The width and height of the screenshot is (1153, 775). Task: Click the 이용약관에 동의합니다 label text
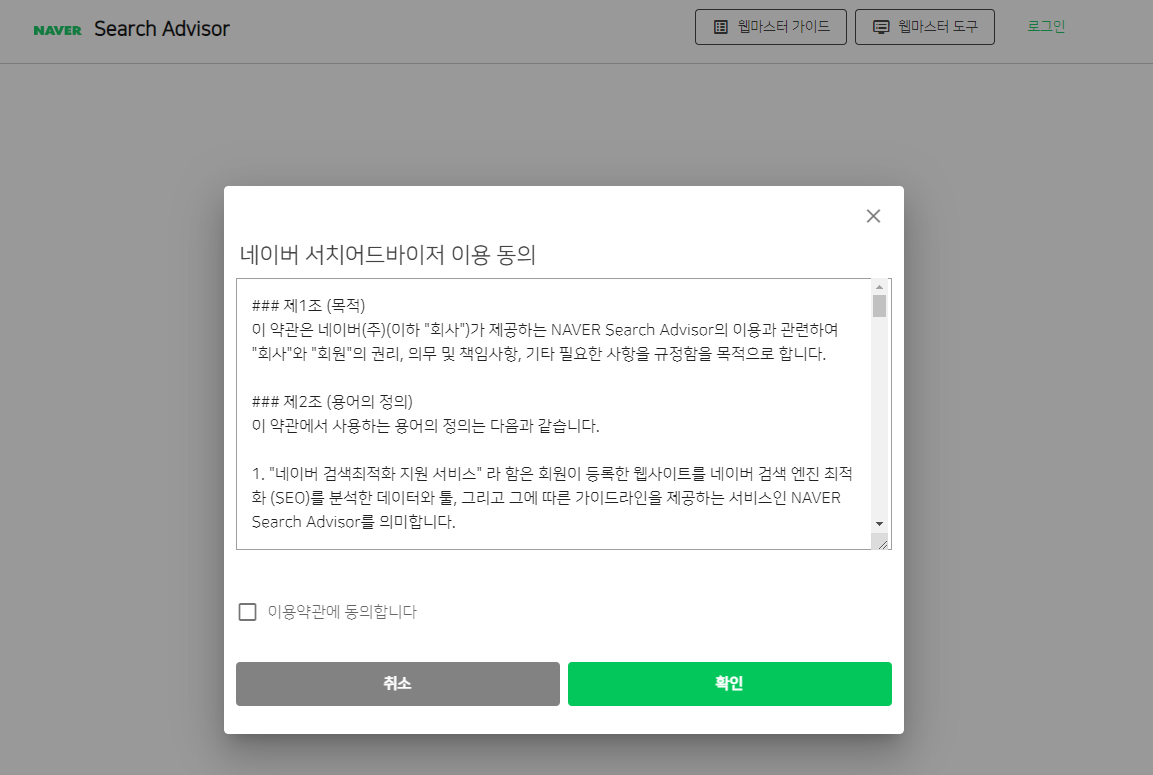(x=342, y=612)
